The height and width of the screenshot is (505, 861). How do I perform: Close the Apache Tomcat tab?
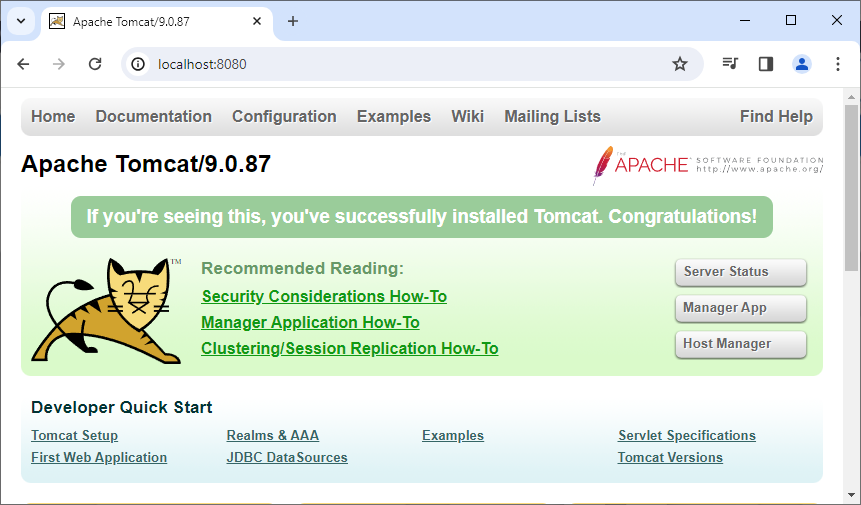click(x=257, y=21)
